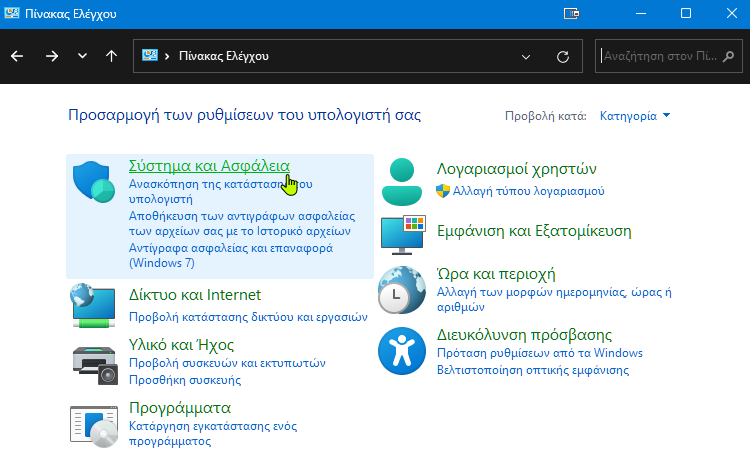Click the Ease of Access icon
750x475 pixels.
[402, 351]
